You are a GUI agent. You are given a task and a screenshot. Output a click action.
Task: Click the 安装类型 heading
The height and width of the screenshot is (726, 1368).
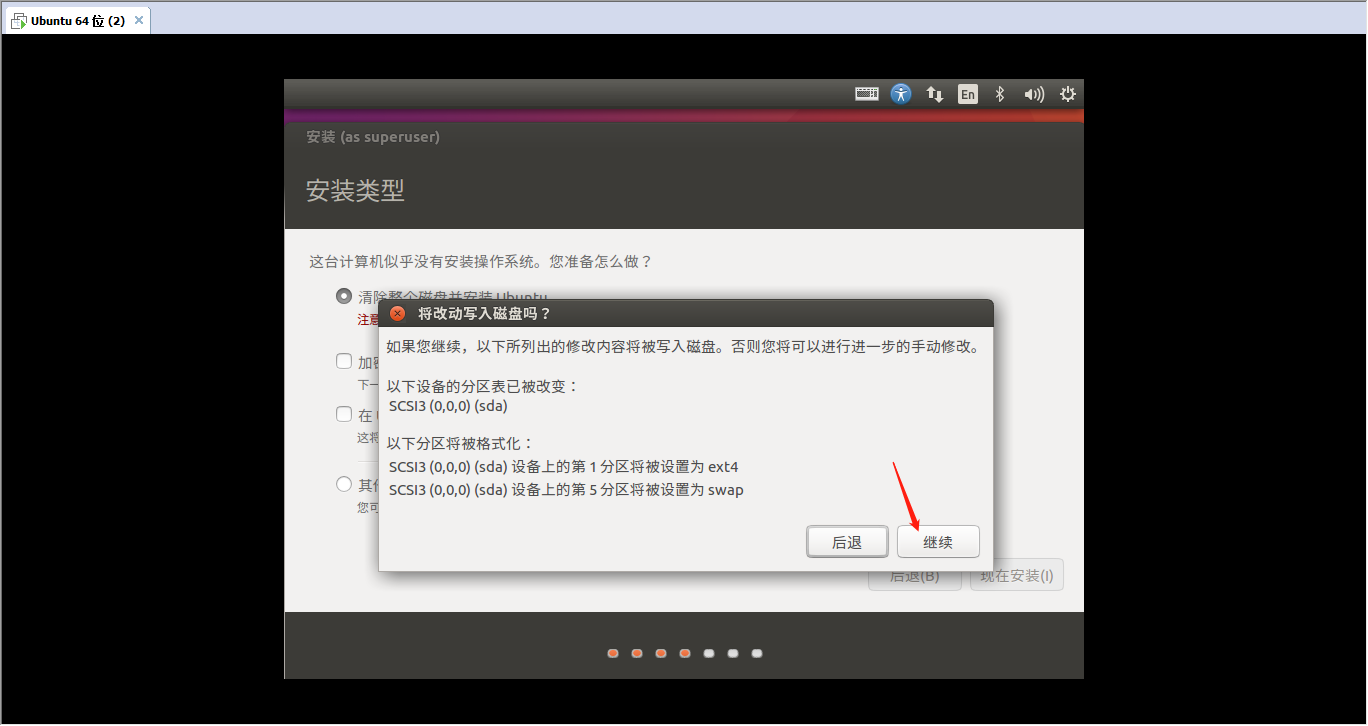tap(355, 190)
